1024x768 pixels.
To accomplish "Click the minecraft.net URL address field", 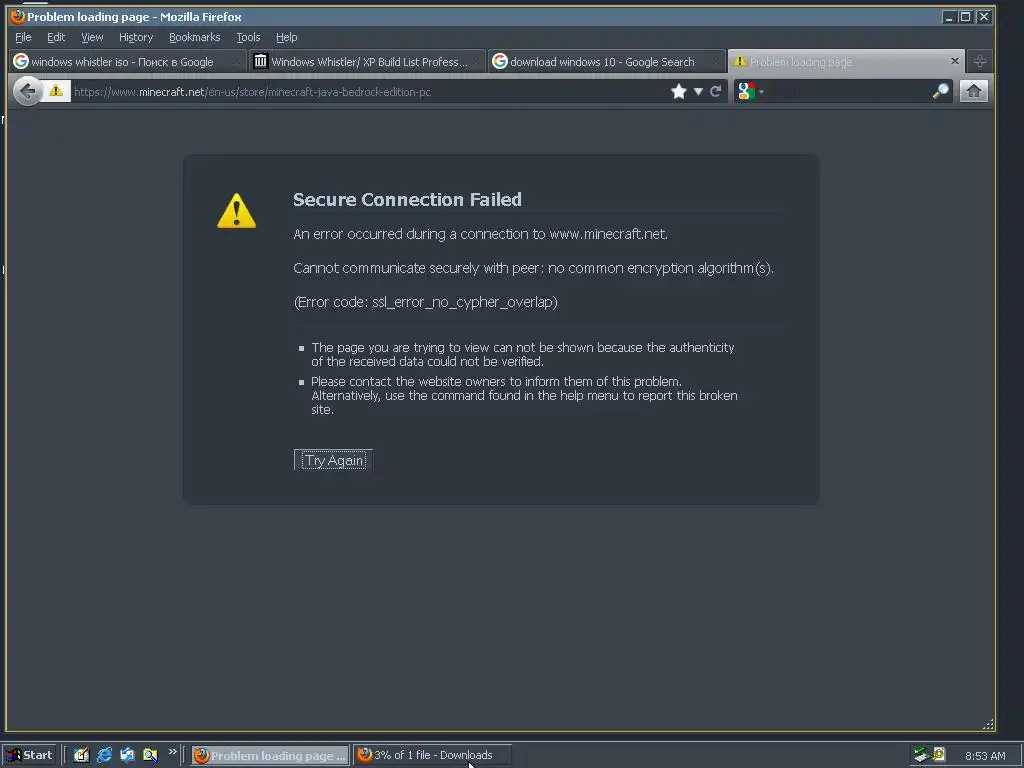I will (369, 91).
